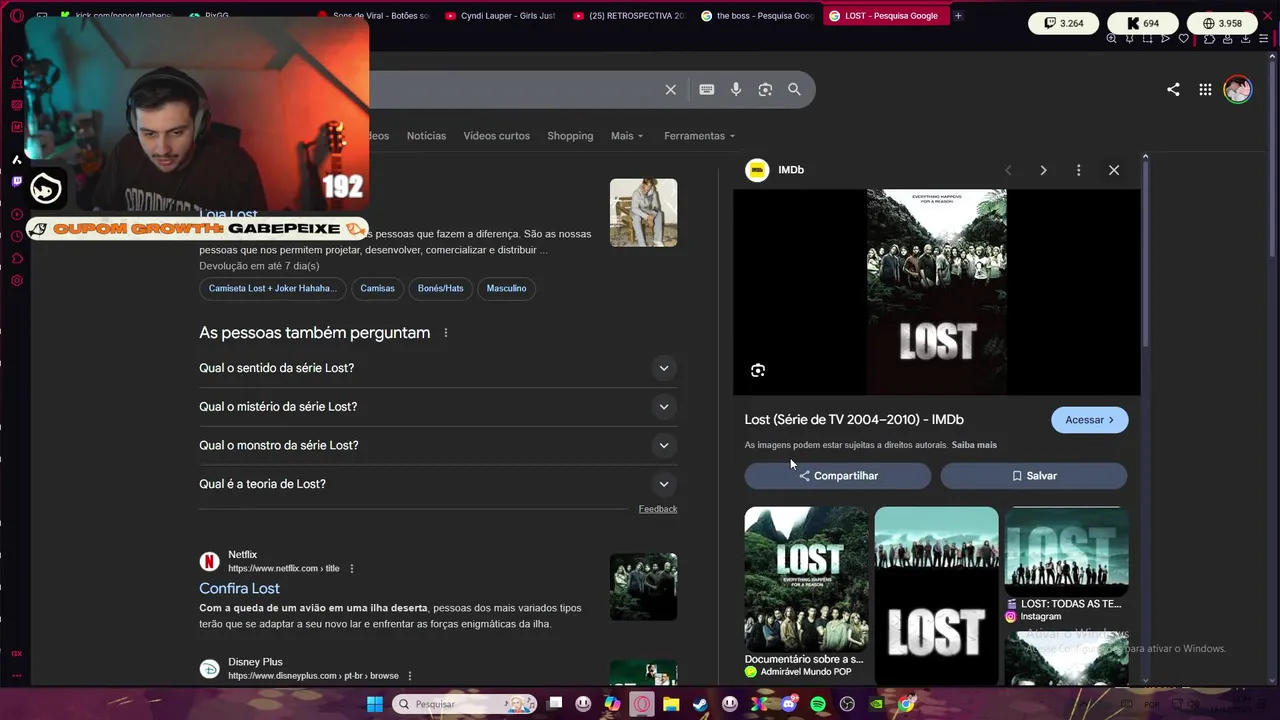
Task: Open the Netflix result thumbnail image
Action: [643, 587]
